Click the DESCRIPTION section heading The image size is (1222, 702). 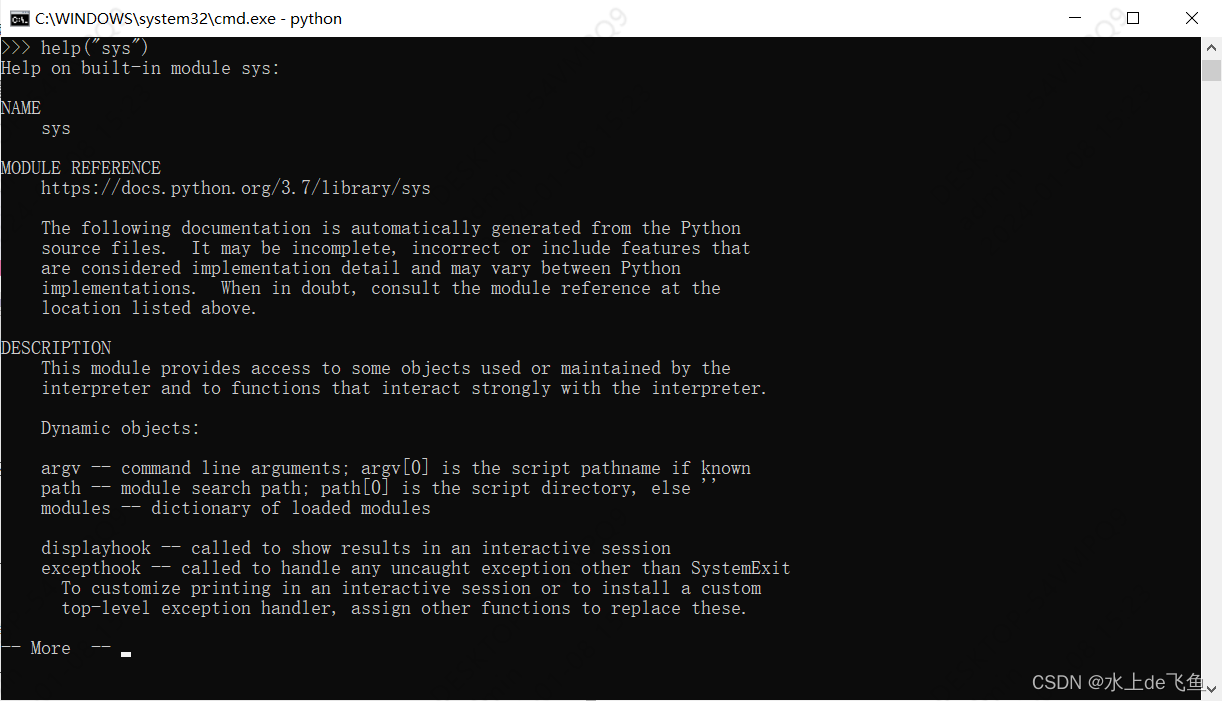pyautogui.click(x=55, y=348)
